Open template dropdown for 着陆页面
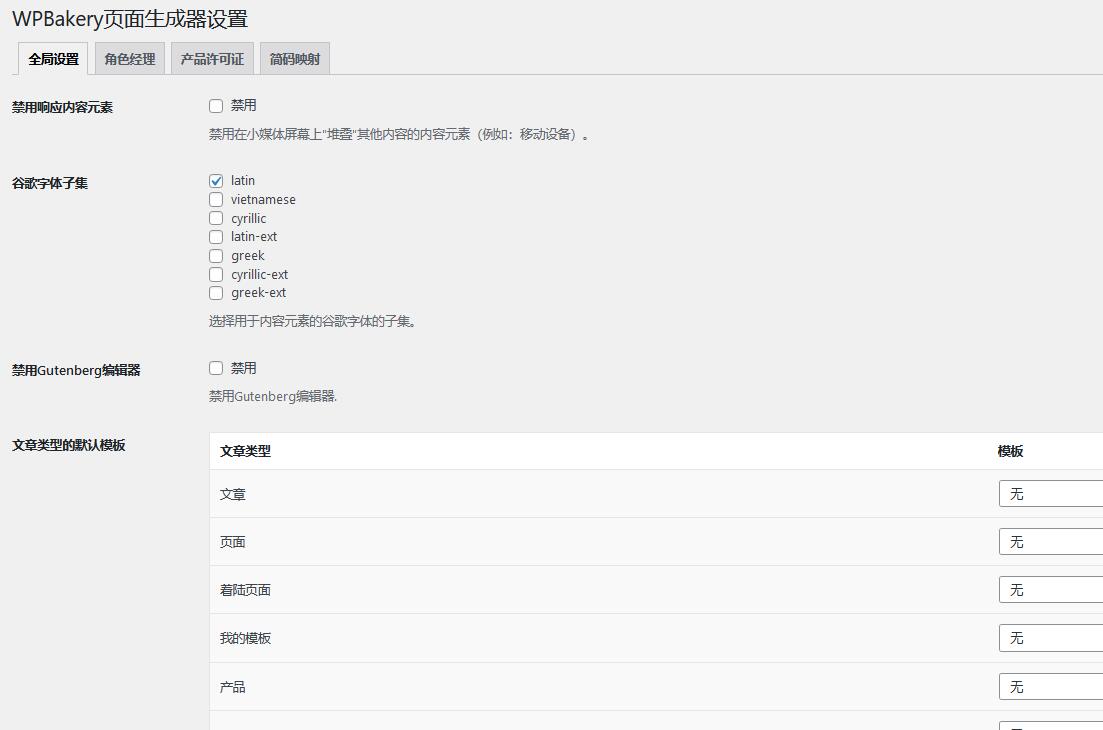This screenshot has width=1103, height=730. point(1050,590)
